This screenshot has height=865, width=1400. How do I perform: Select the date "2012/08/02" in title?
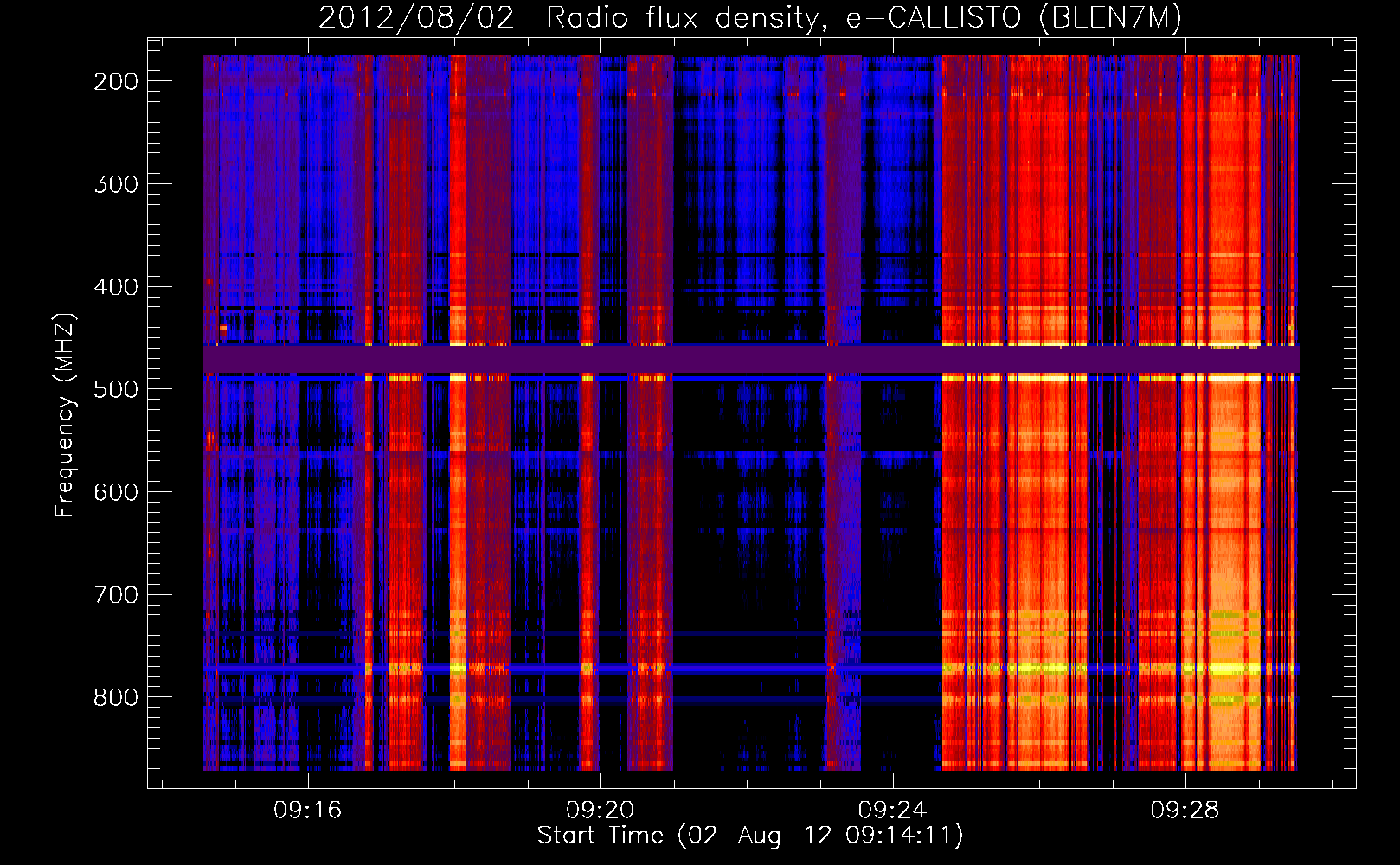pos(416,18)
